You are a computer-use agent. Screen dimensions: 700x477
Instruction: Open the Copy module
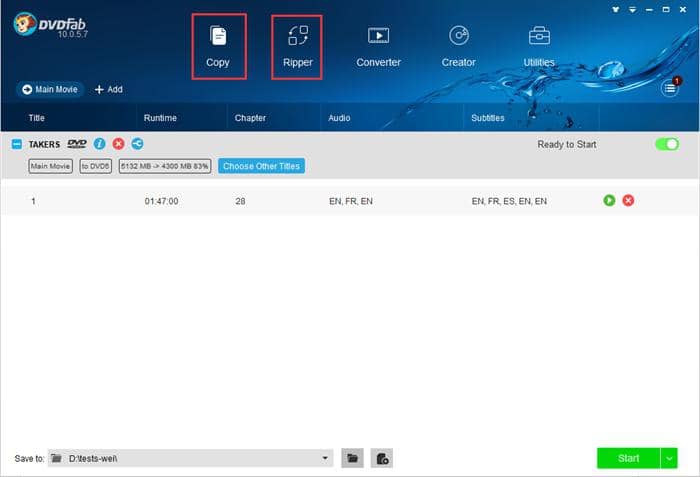(x=218, y=46)
